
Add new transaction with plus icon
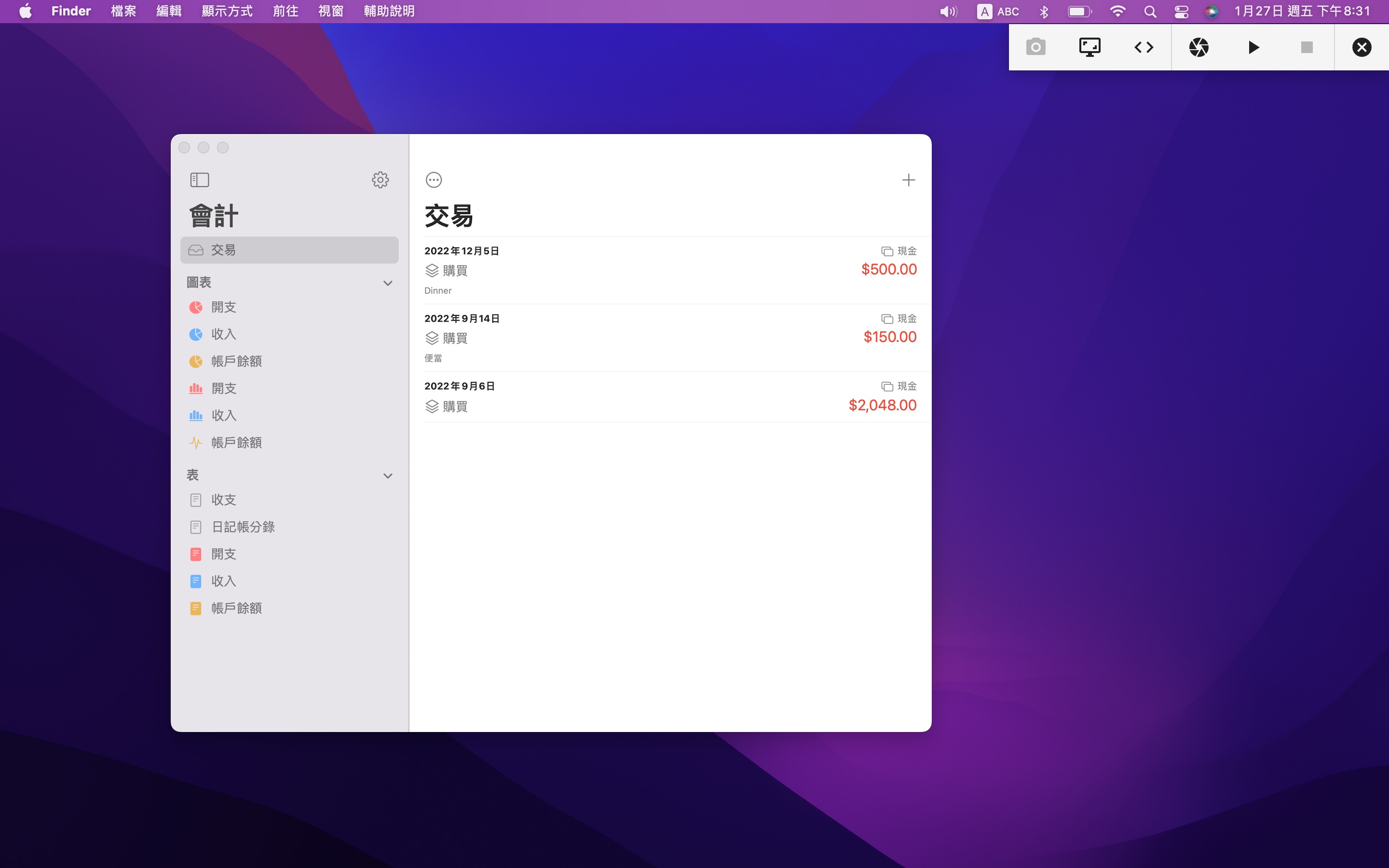(x=908, y=180)
